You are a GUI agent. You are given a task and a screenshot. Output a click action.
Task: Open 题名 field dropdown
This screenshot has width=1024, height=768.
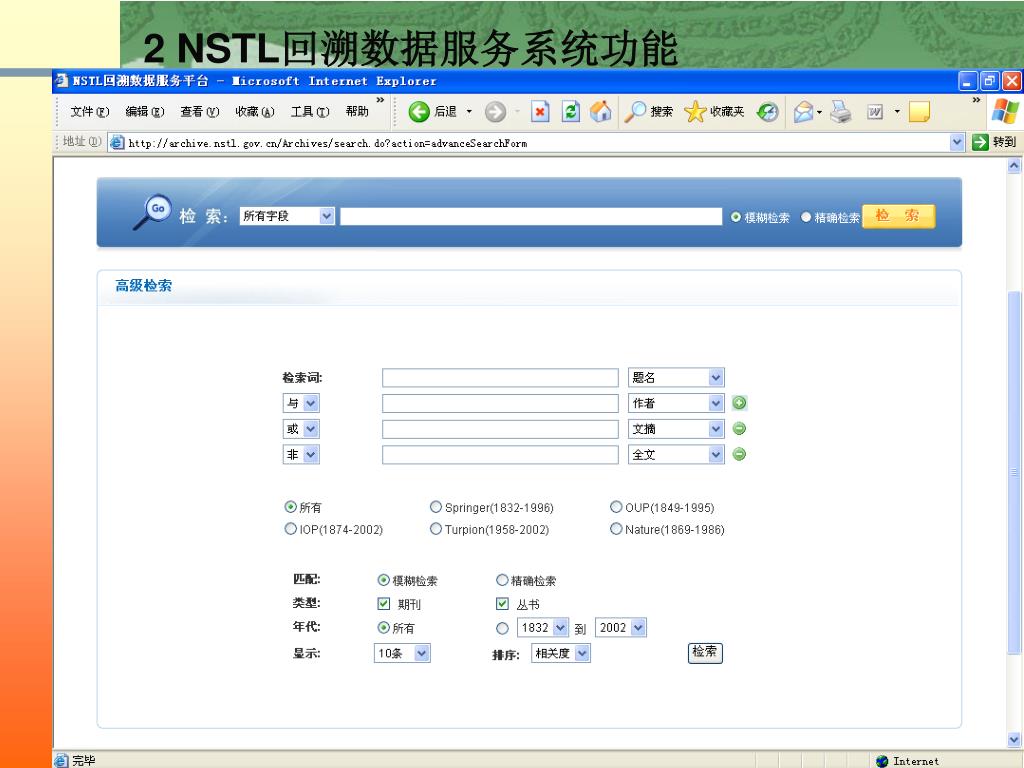(x=676, y=377)
